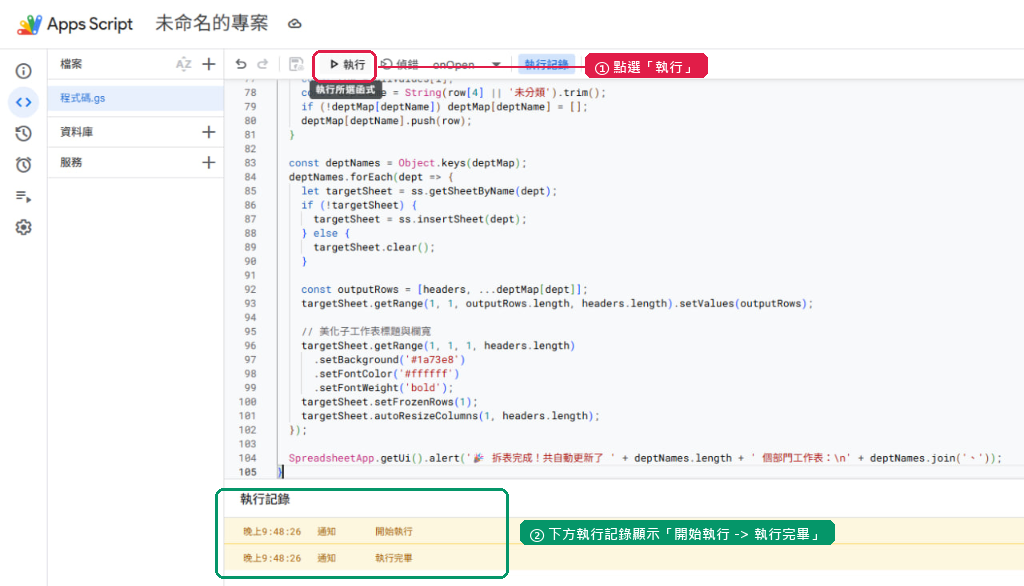Open project history icon in sidebar
The width and height of the screenshot is (1024, 586).
click(x=24, y=133)
